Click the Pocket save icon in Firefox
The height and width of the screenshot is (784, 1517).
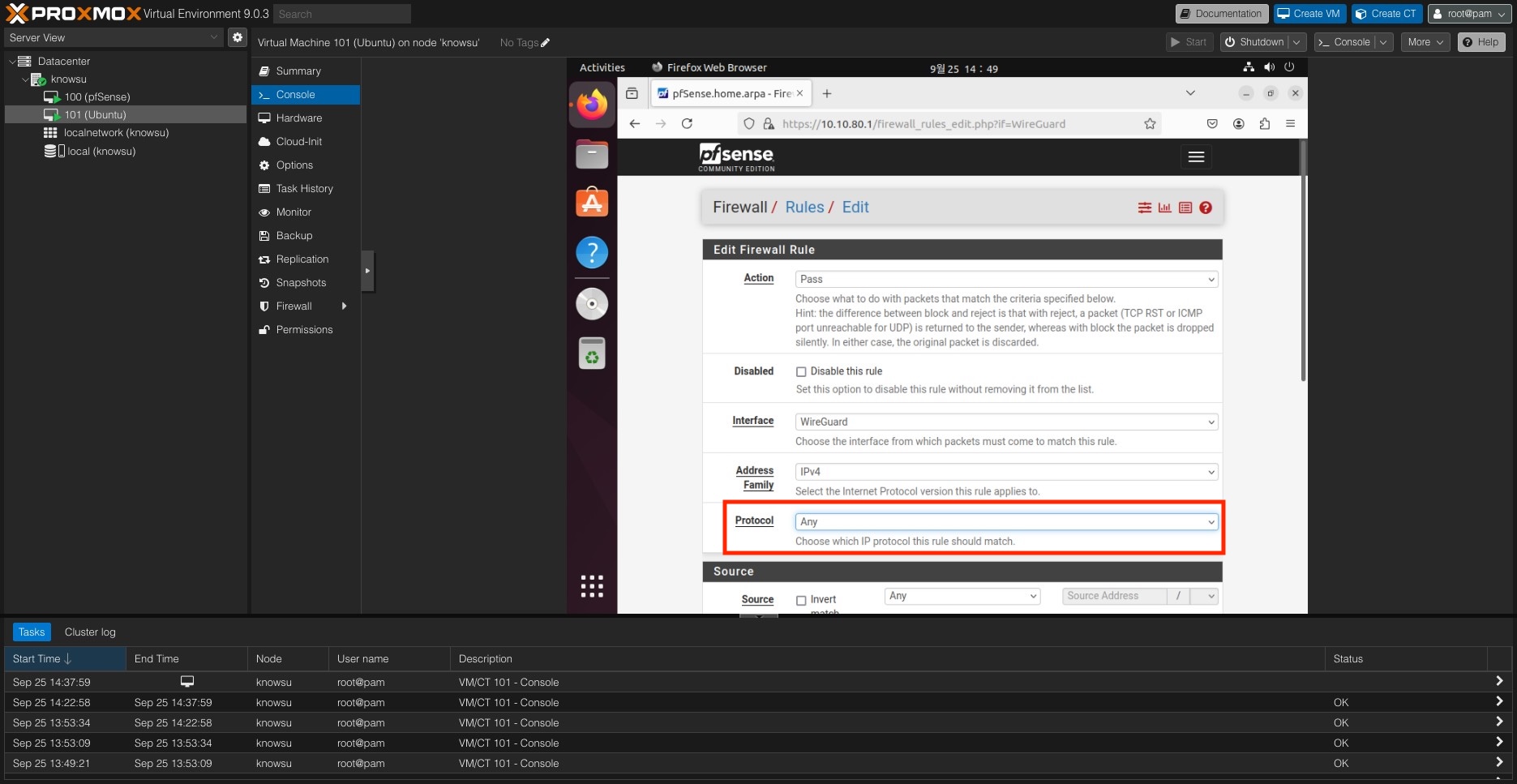1212,124
